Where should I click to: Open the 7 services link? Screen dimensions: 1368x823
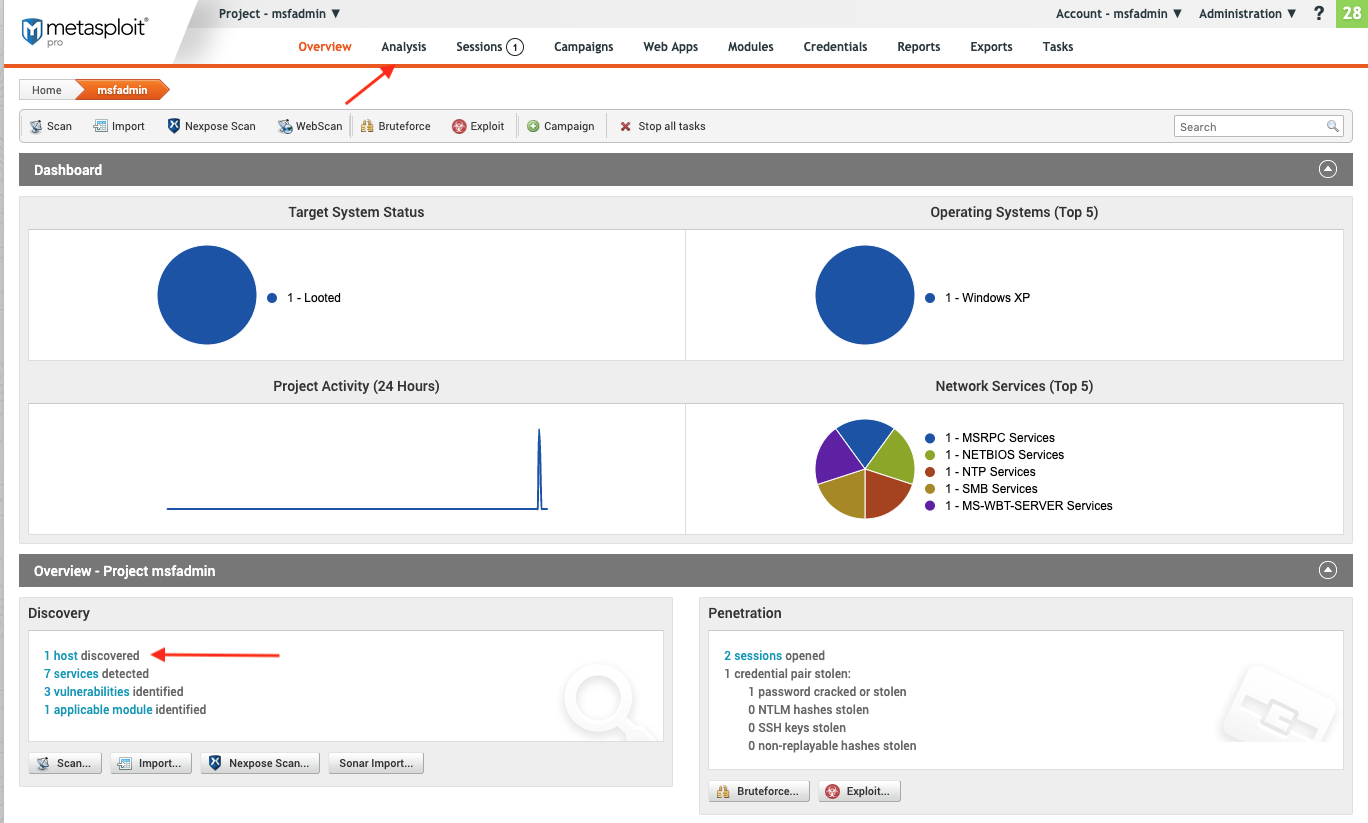71,674
